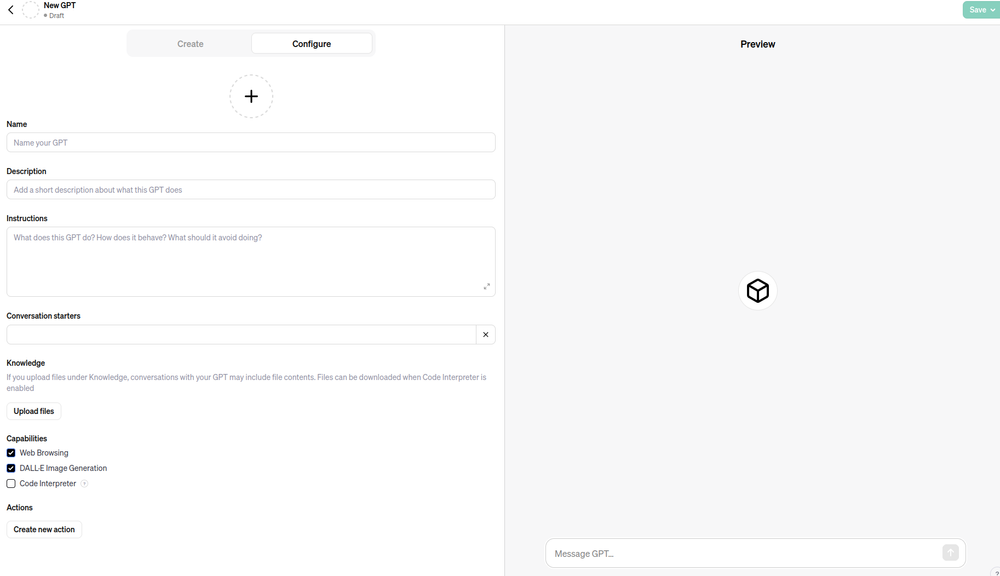Focus the Name your GPT field

pos(251,142)
